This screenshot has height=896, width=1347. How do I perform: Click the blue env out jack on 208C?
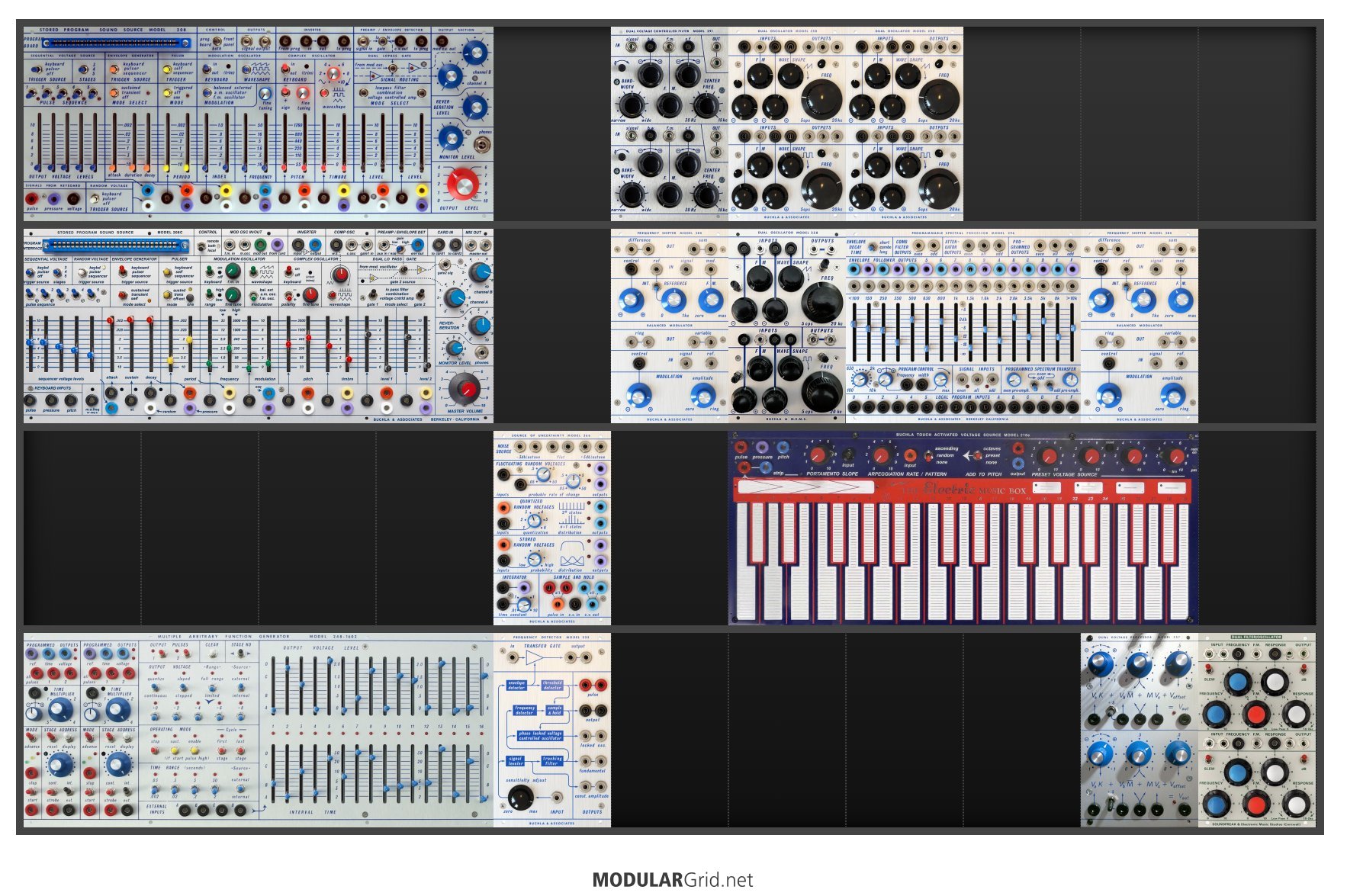418,245
